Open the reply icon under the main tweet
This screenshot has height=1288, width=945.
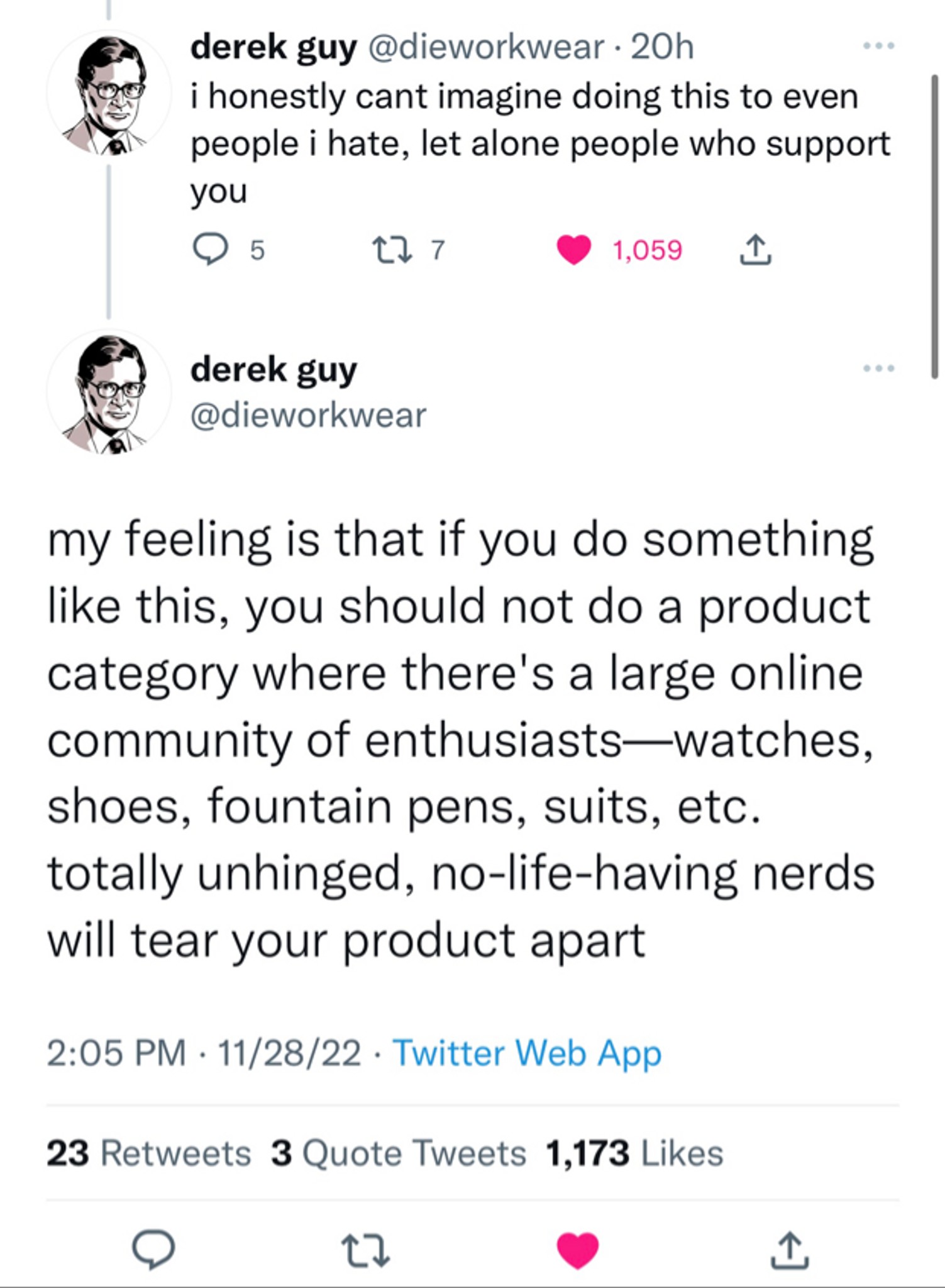tap(153, 1250)
